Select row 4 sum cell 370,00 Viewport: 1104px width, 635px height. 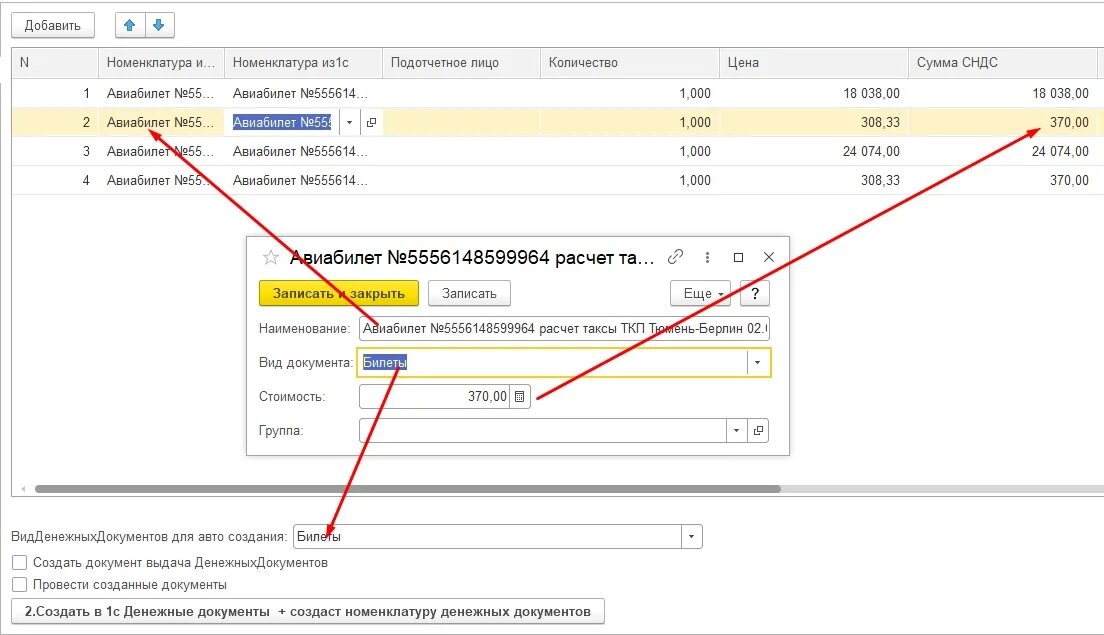[x=1003, y=180]
